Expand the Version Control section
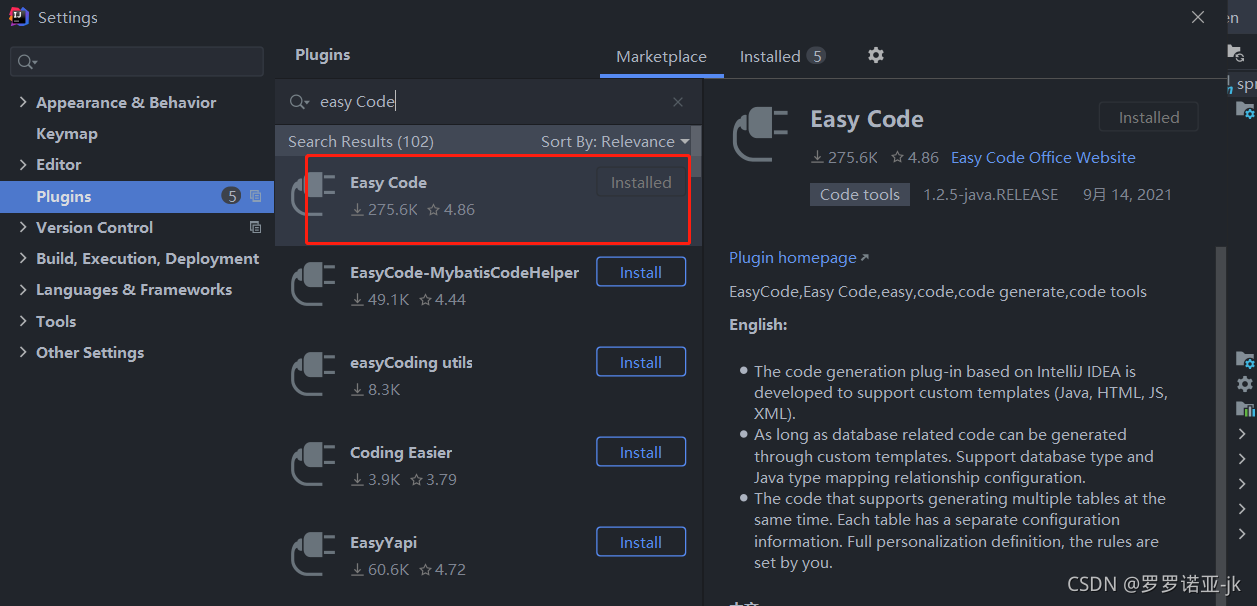This screenshot has height=606, width=1257. tap(23, 227)
